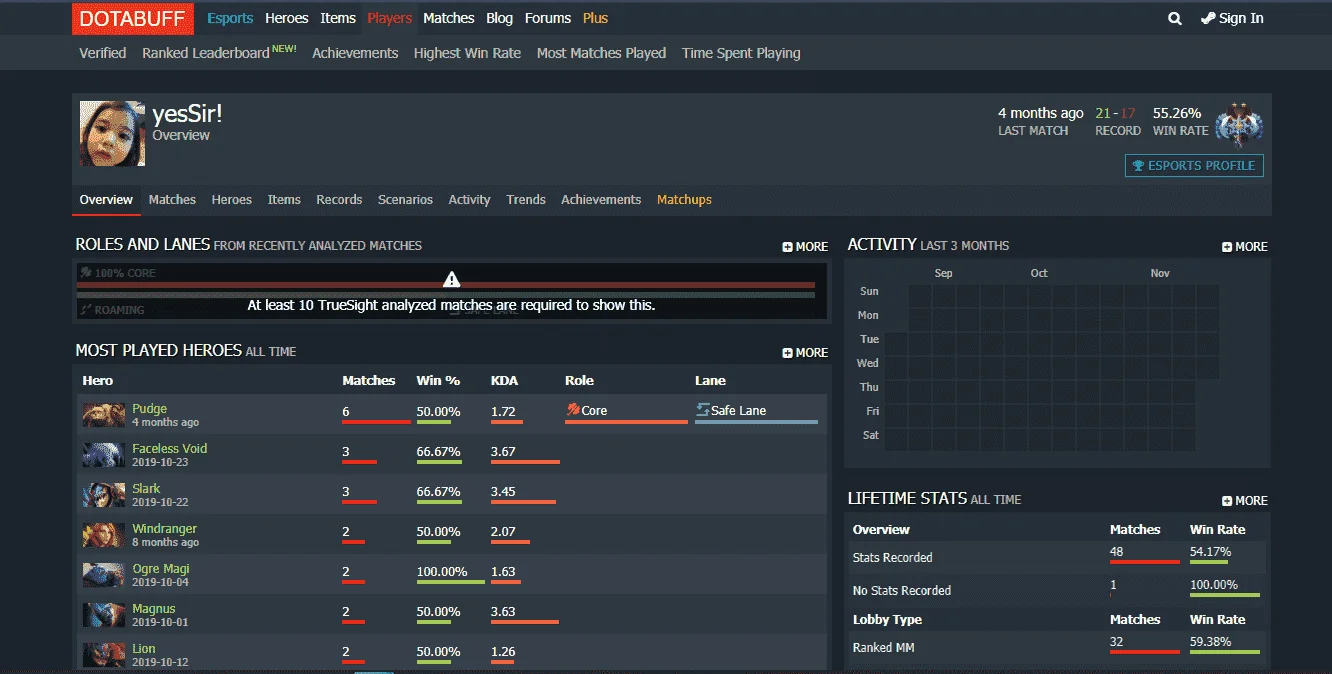Switch to the Activity tab

pyautogui.click(x=469, y=200)
